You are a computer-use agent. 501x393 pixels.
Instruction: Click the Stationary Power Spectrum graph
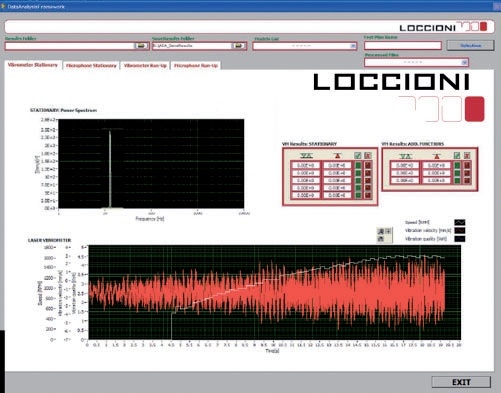click(x=151, y=164)
